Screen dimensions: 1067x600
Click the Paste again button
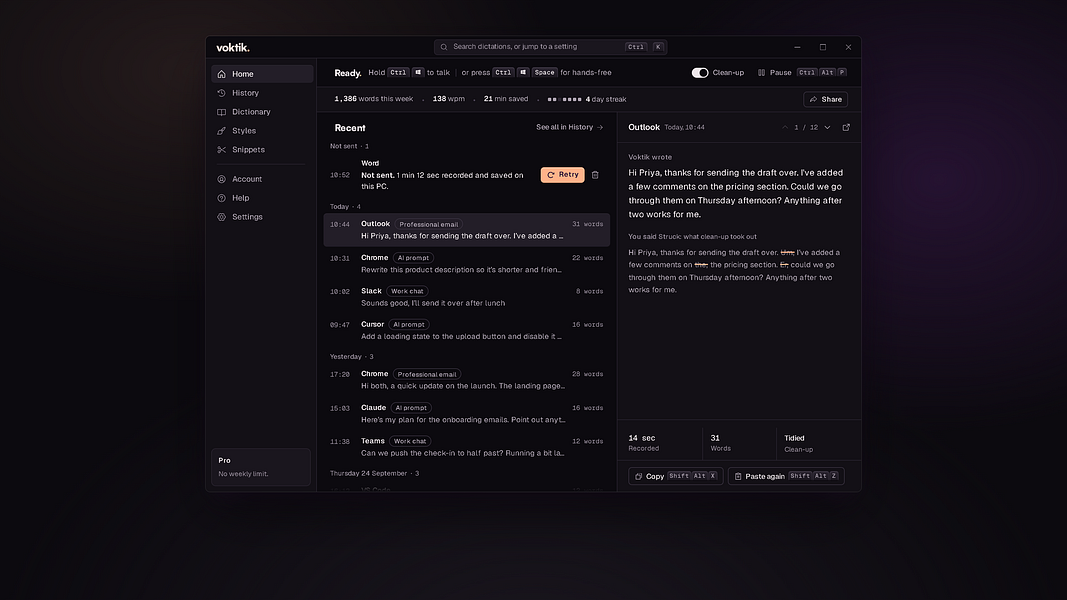[786, 476]
